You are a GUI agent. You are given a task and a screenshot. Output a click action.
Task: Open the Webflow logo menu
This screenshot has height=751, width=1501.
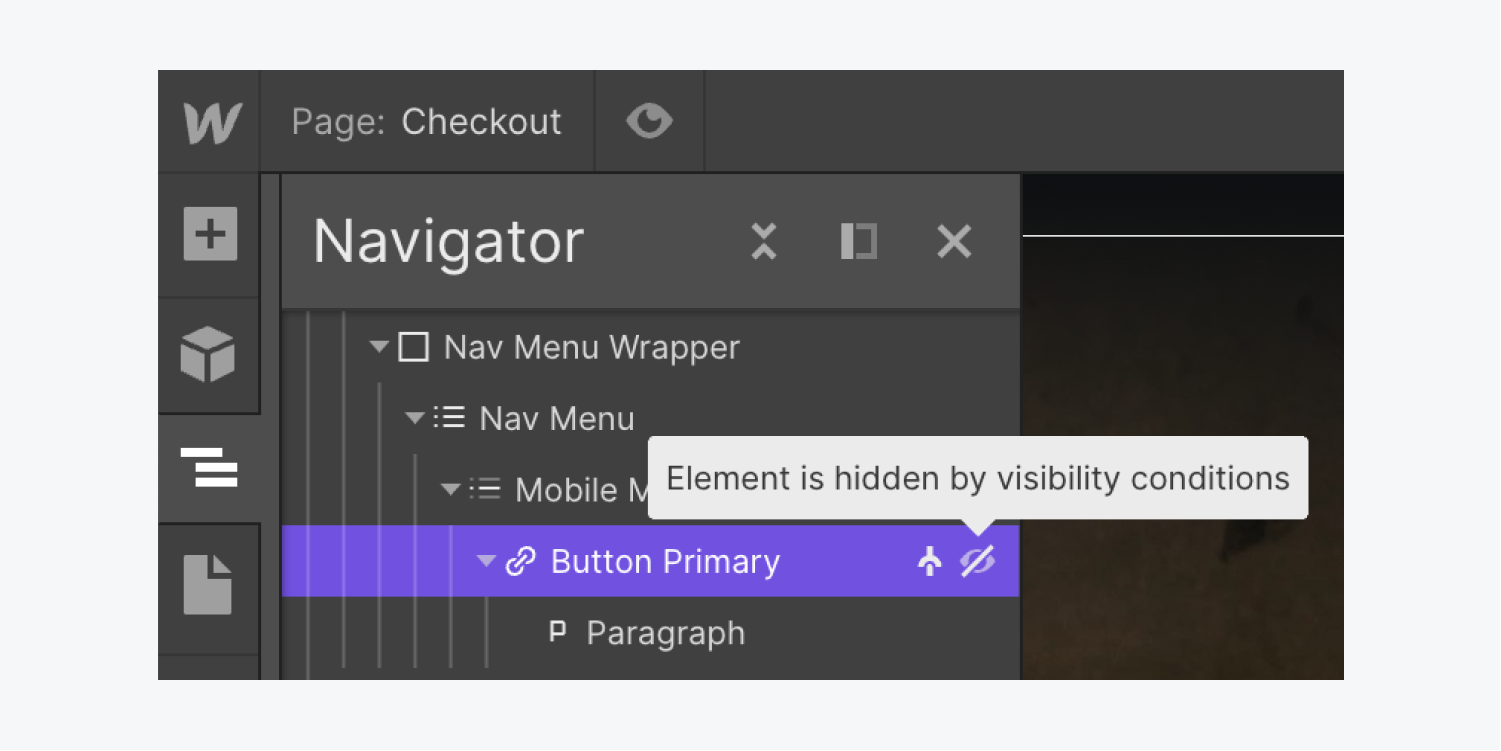point(212,122)
